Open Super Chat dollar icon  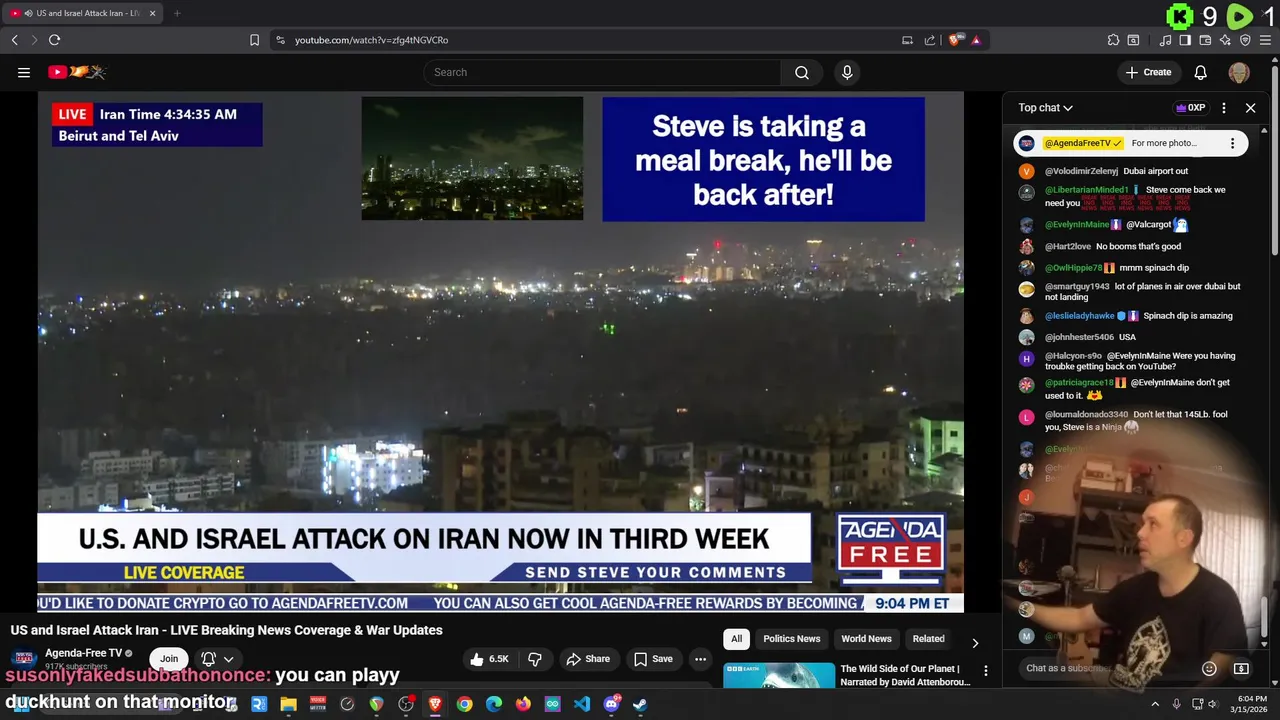1241,669
